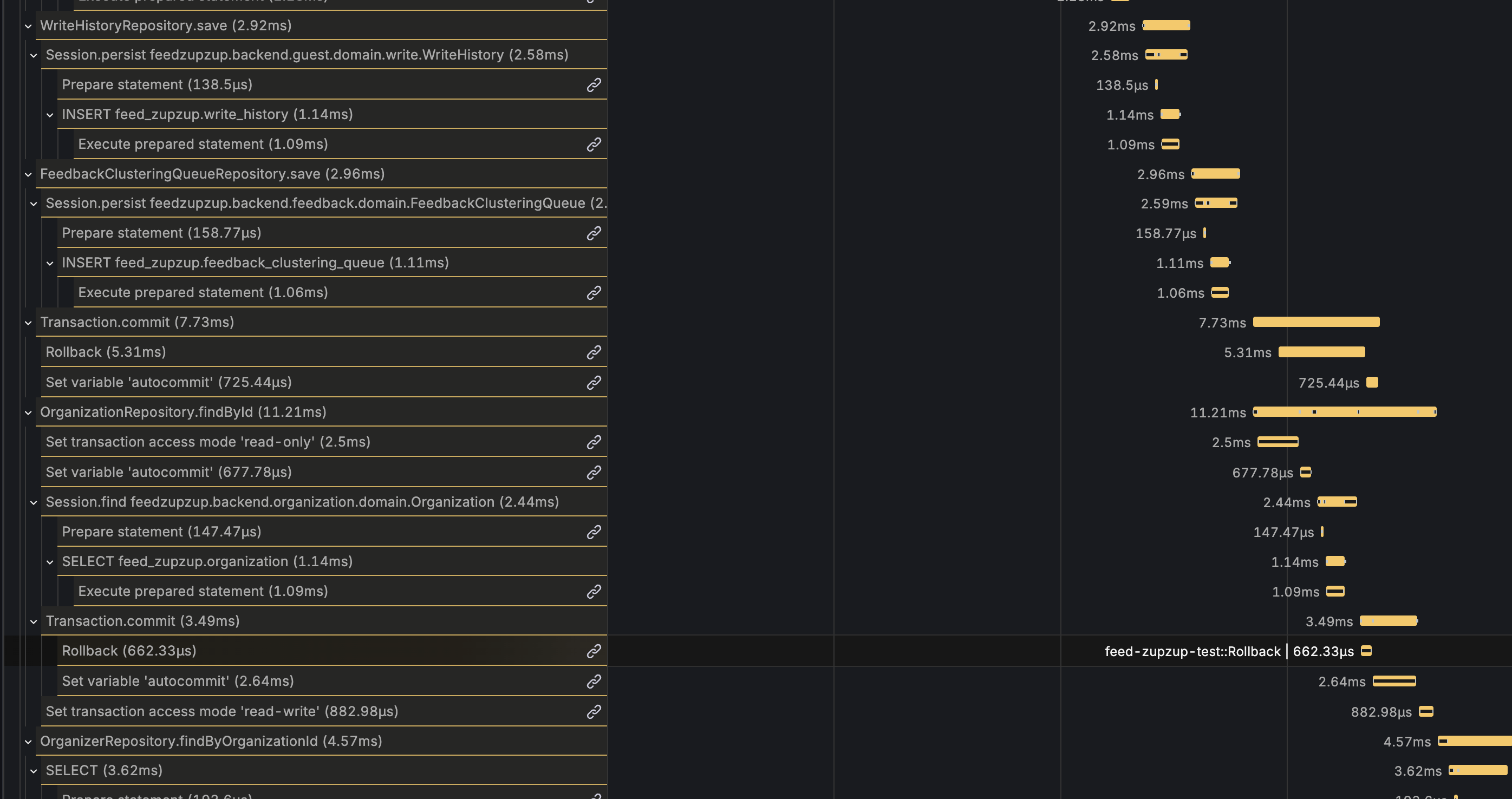The width and height of the screenshot is (1512, 799).
Task: Select span name "WriteHistoryRepository.save (2.92ms)"
Action: tap(166, 26)
